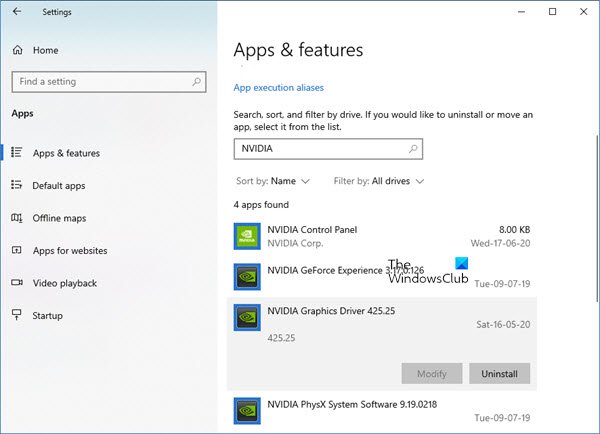Go to Default apps section
The image size is (600, 434).
pyautogui.click(x=59, y=186)
